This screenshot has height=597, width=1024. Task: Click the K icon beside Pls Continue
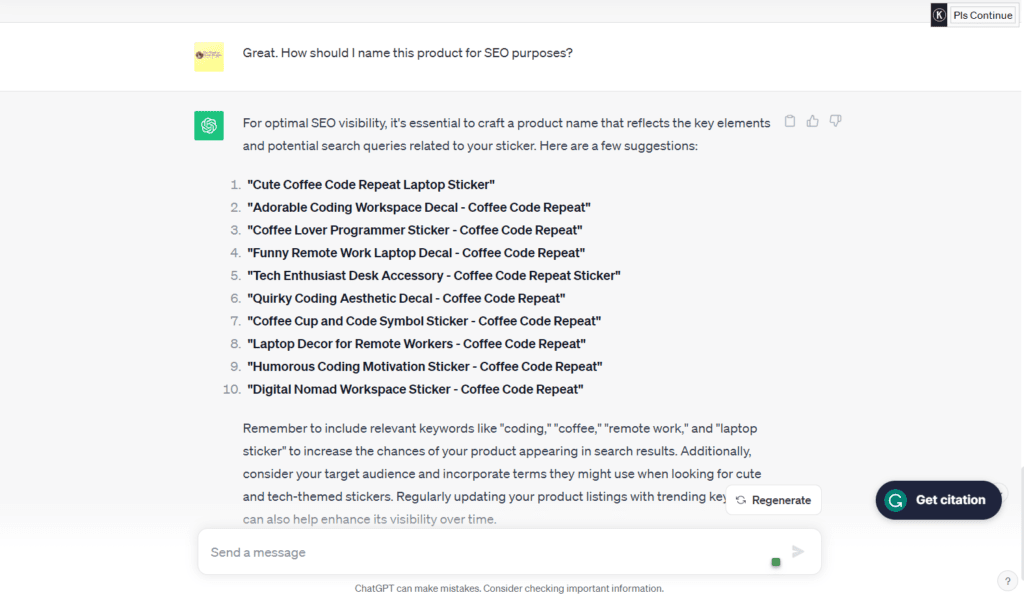pyautogui.click(x=939, y=15)
